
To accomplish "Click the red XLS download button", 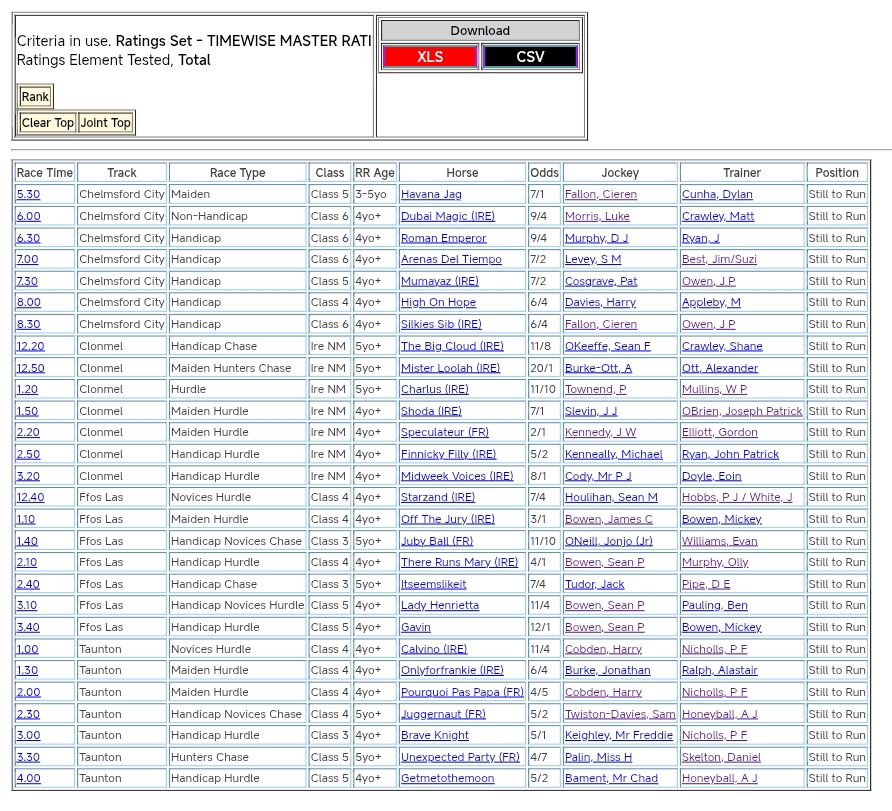I will tap(430, 57).
